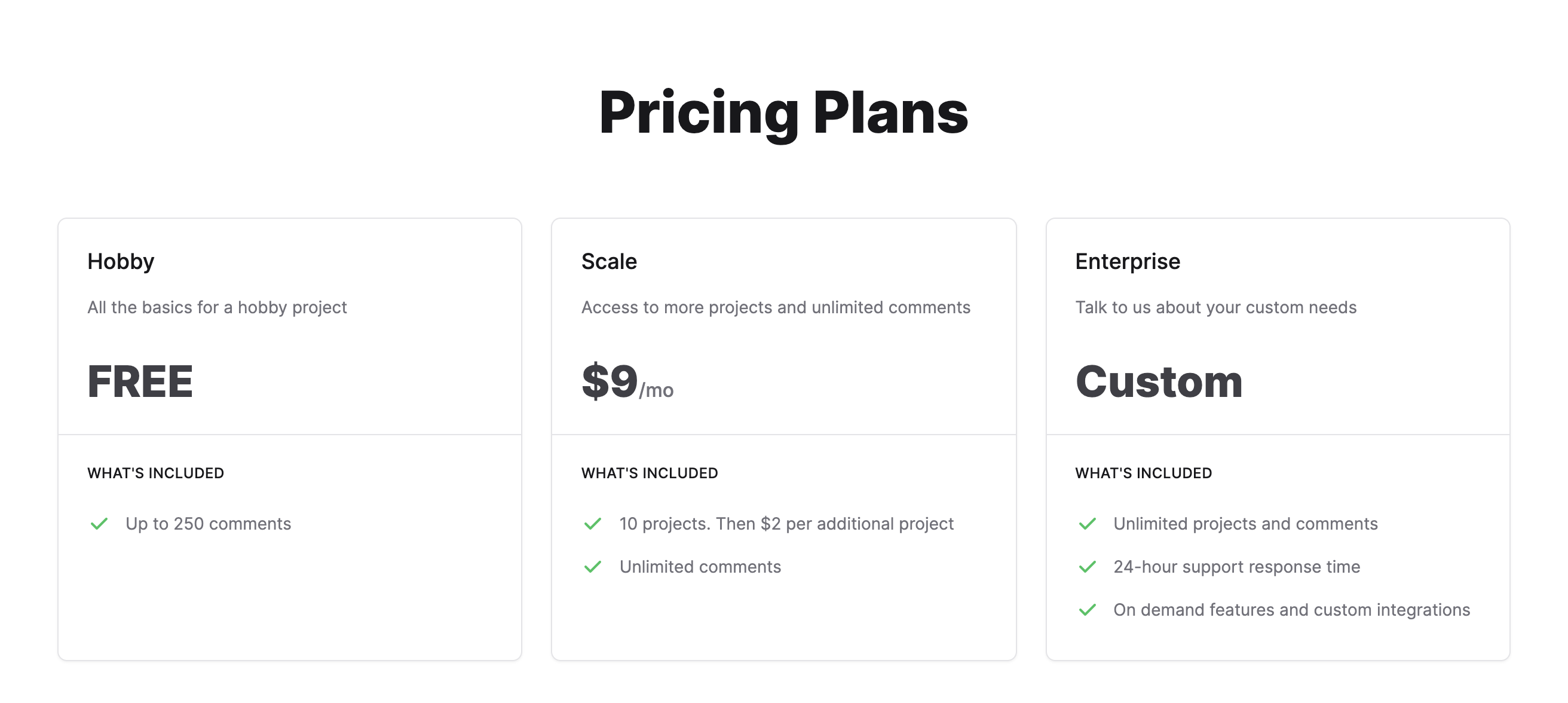Click the checkmark beside Up to 250 comments

pyautogui.click(x=99, y=524)
